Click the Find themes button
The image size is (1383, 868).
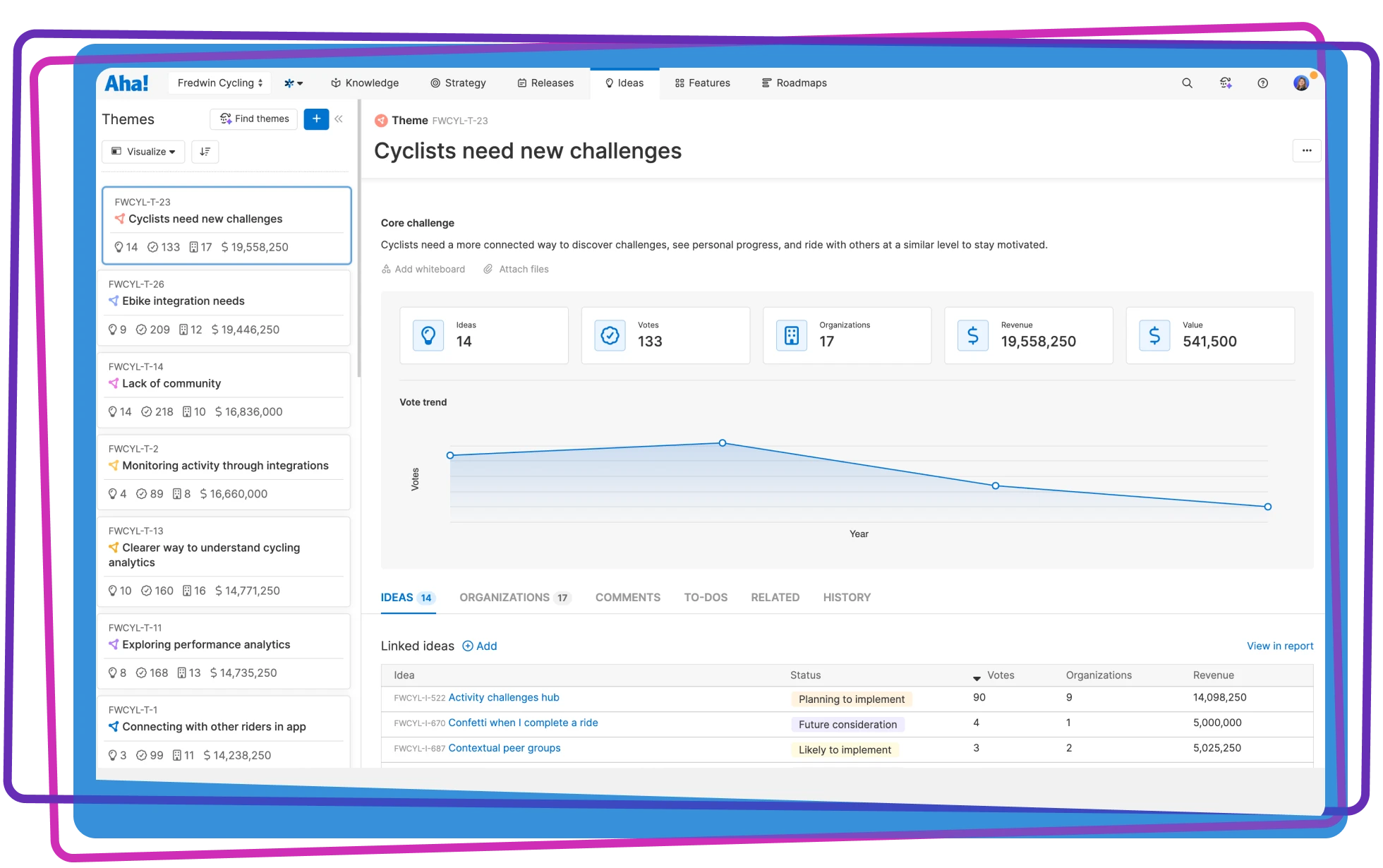pyautogui.click(x=254, y=119)
